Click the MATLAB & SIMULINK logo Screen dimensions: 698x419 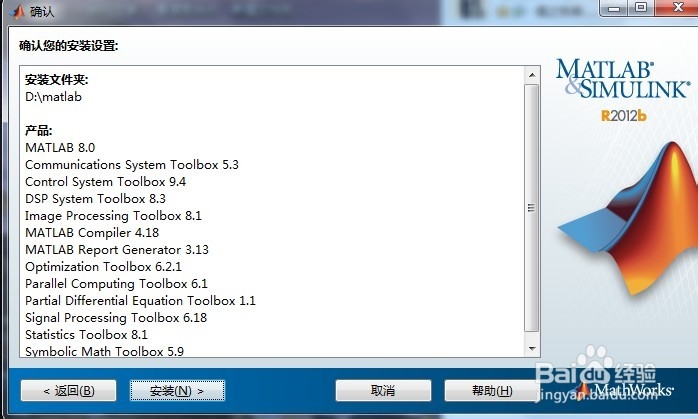[623, 79]
